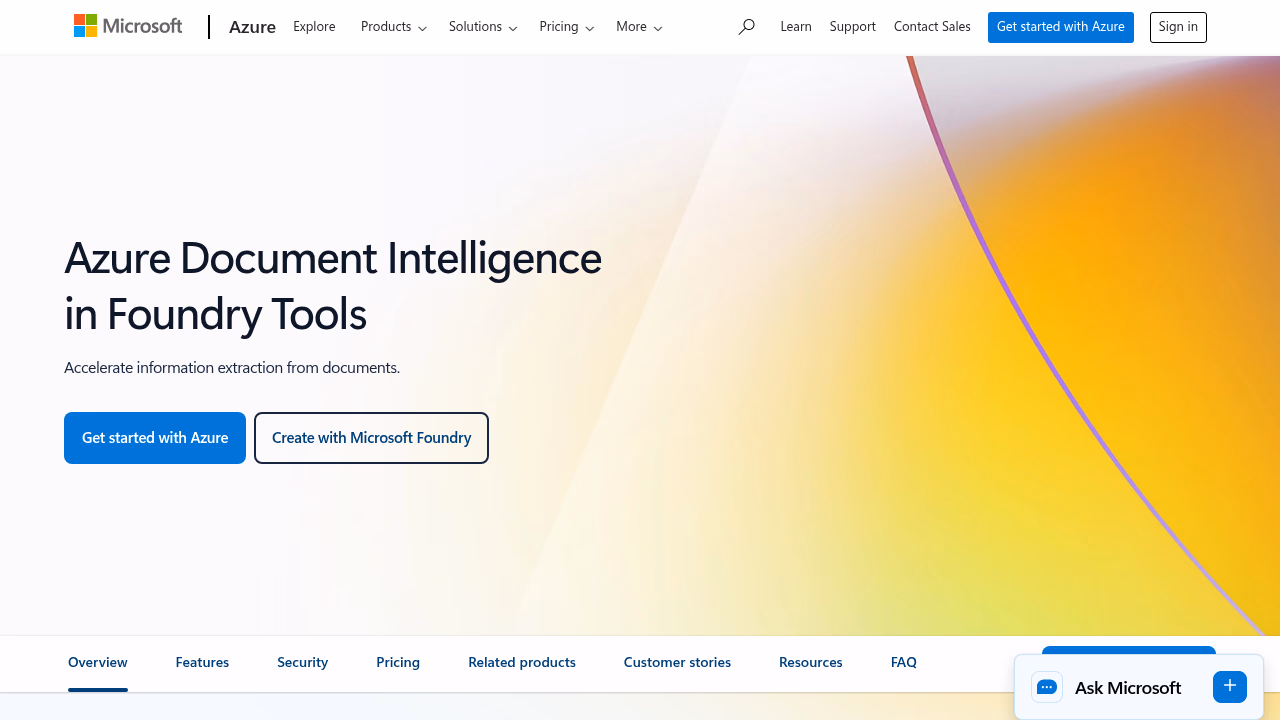The image size is (1280, 720).
Task: Open the Solutions dropdown
Action: click(483, 27)
